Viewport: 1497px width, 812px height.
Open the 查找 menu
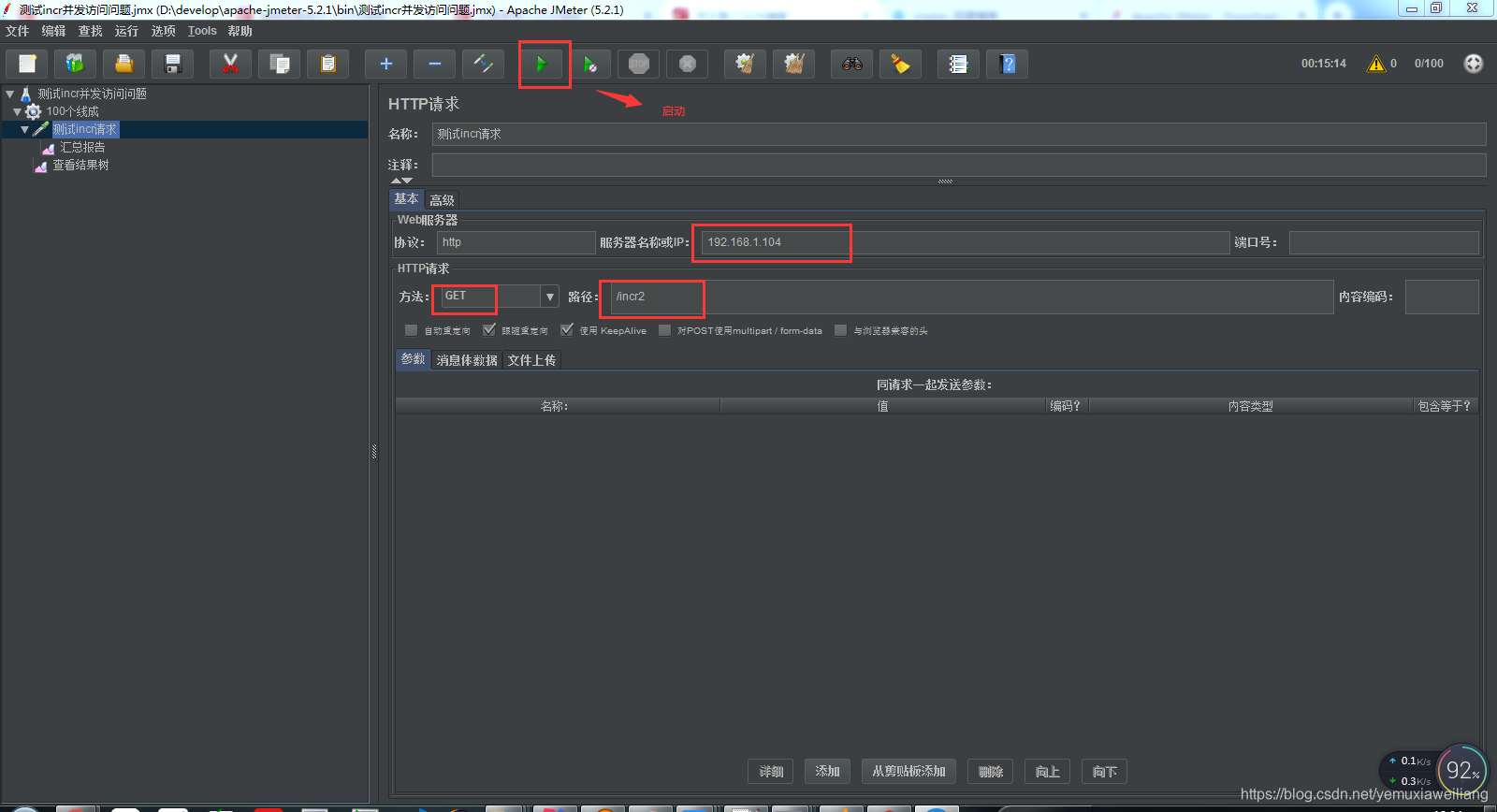click(90, 31)
